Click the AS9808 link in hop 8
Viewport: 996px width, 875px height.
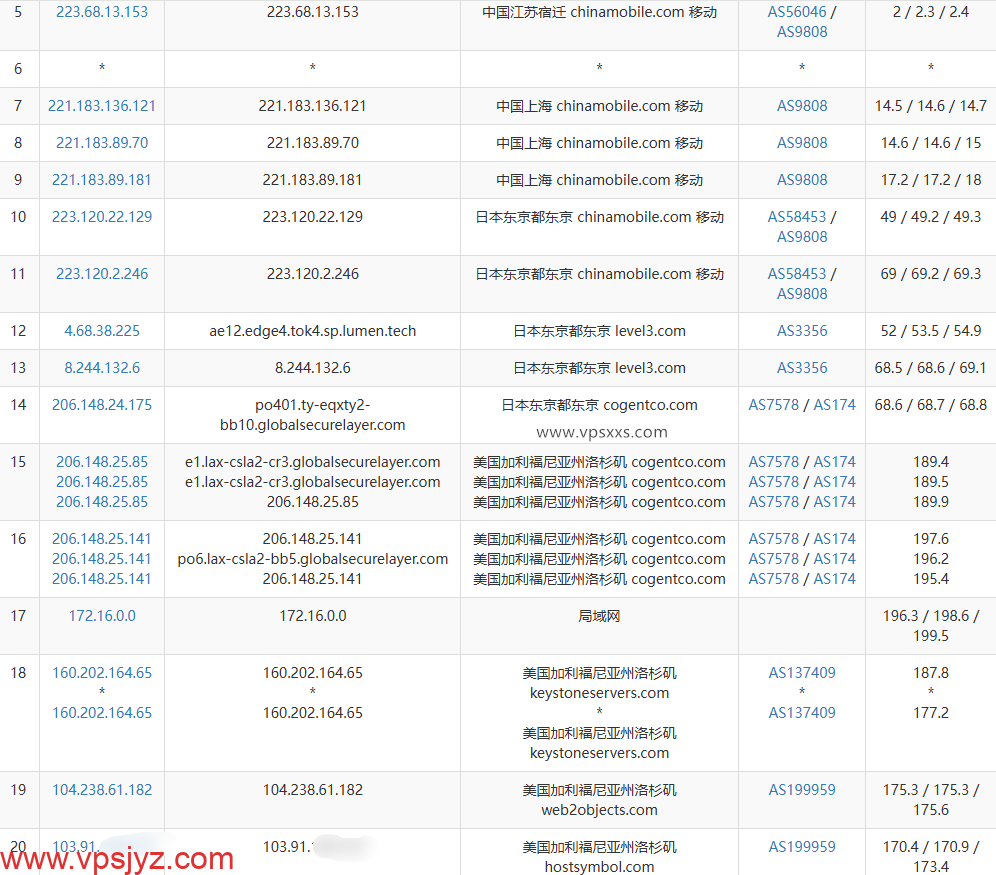coord(802,143)
